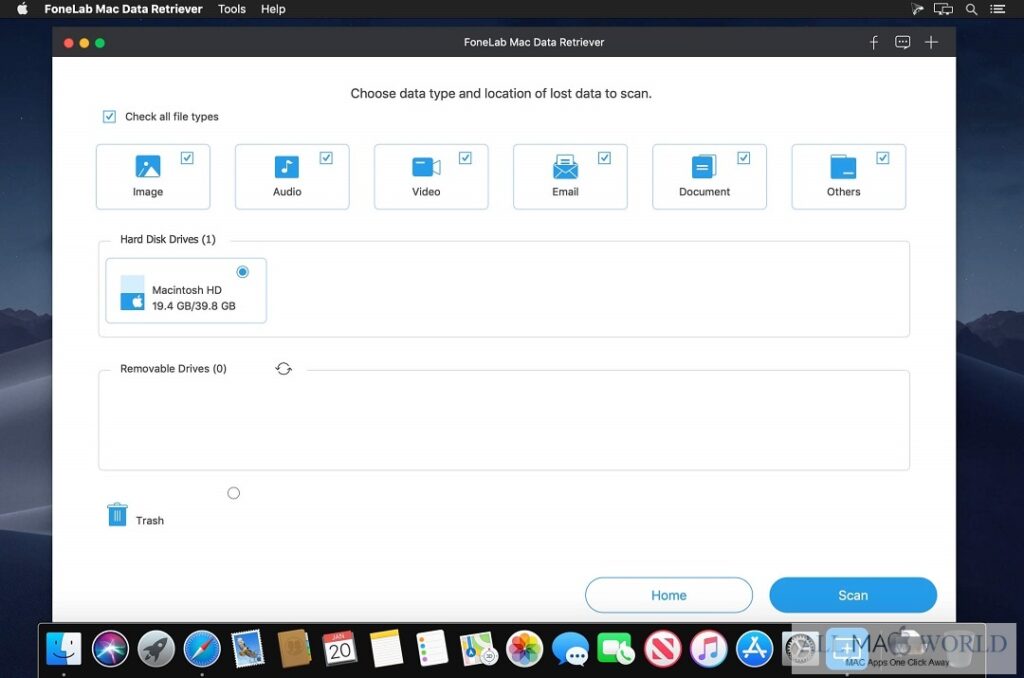
Task: Uncheck the Image file type checkbox
Action: pos(187,157)
